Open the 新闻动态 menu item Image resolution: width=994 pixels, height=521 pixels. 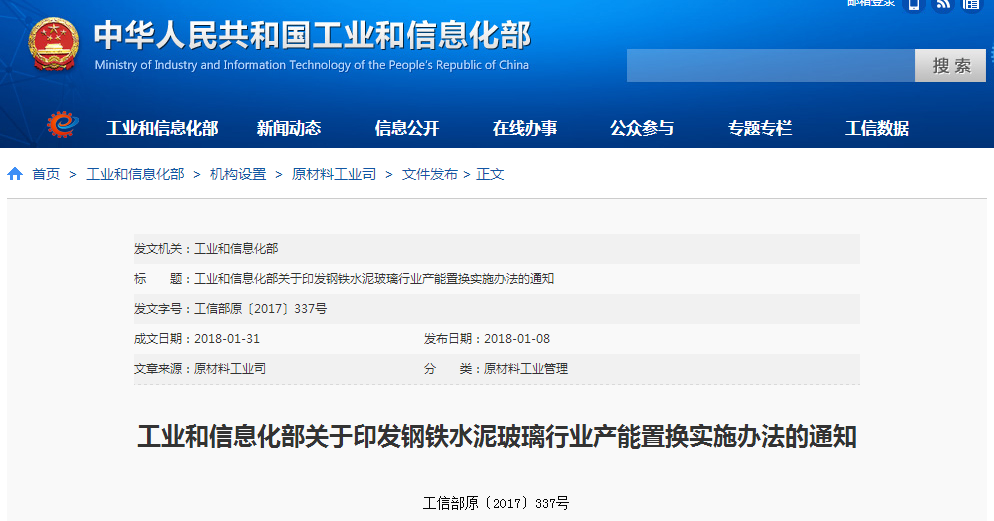pyautogui.click(x=288, y=128)
